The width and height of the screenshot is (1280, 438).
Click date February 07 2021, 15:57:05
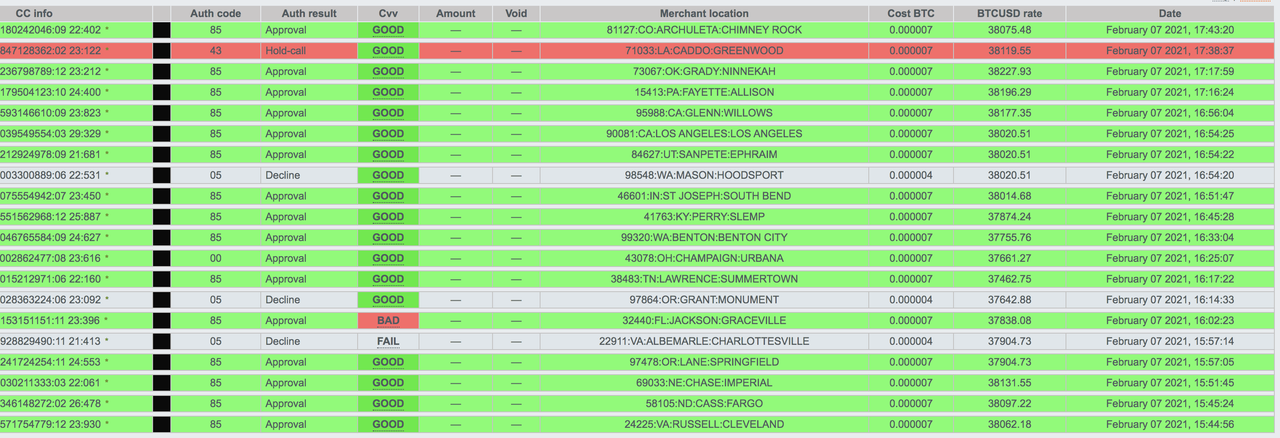(x=1170, y=362)
